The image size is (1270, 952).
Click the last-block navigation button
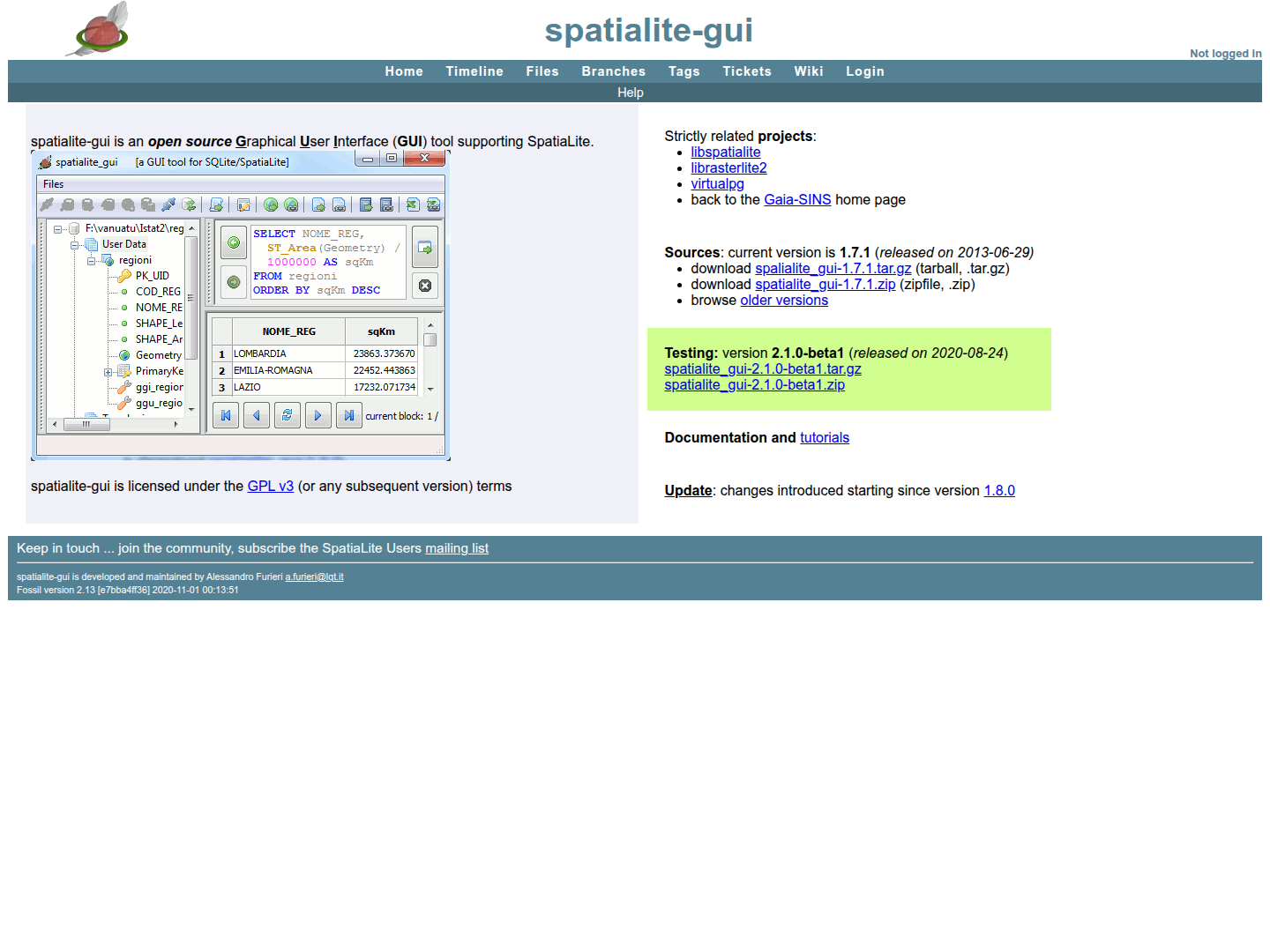tap(349, 415)
